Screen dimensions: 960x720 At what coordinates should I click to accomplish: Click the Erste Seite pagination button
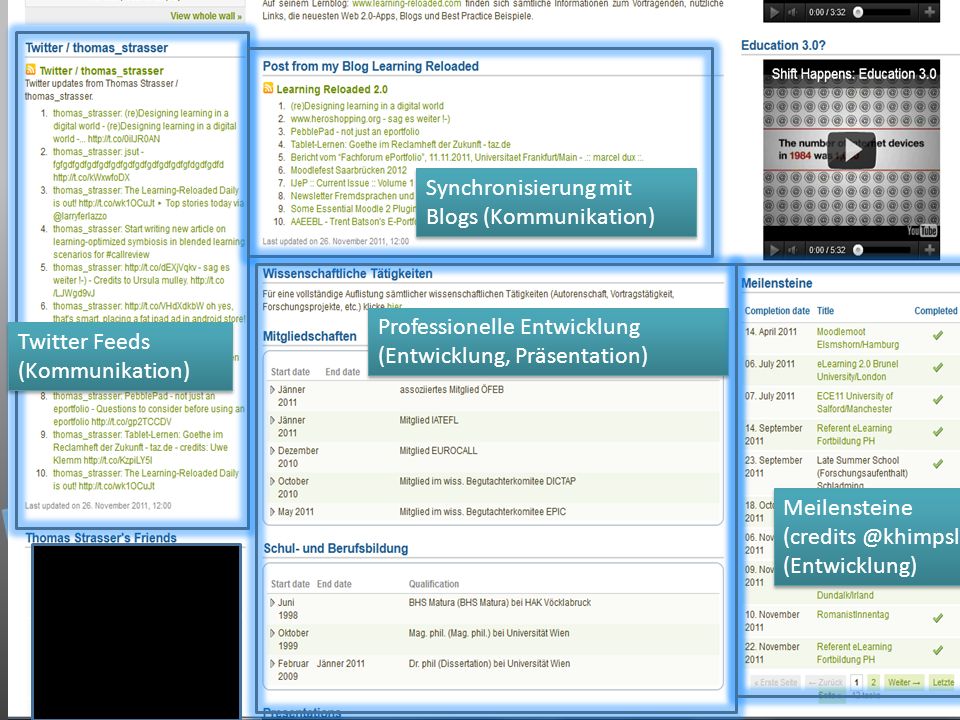pyautogui.click(x=776, y=681)
